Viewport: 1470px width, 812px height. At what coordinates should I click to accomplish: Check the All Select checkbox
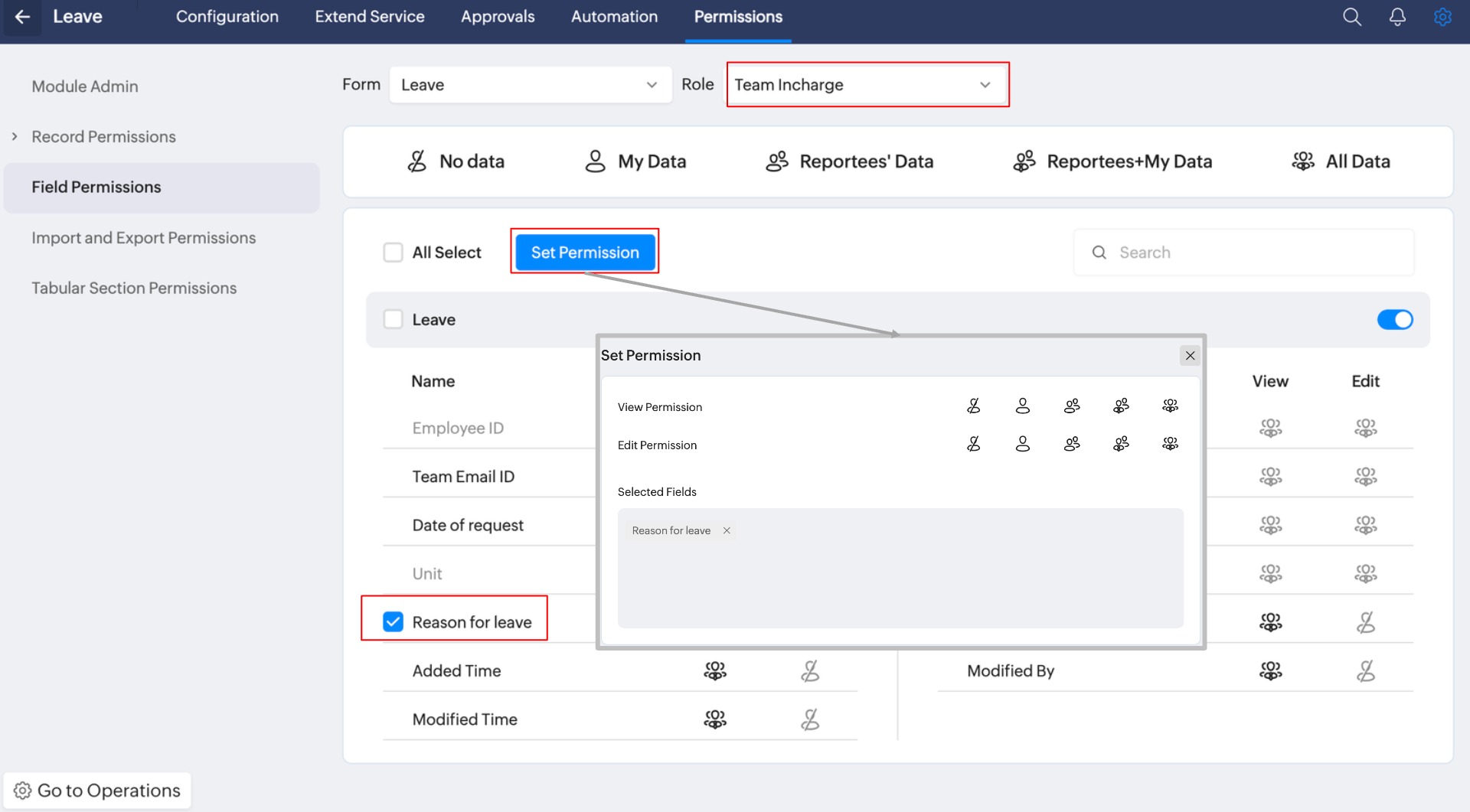click(393, 253)
